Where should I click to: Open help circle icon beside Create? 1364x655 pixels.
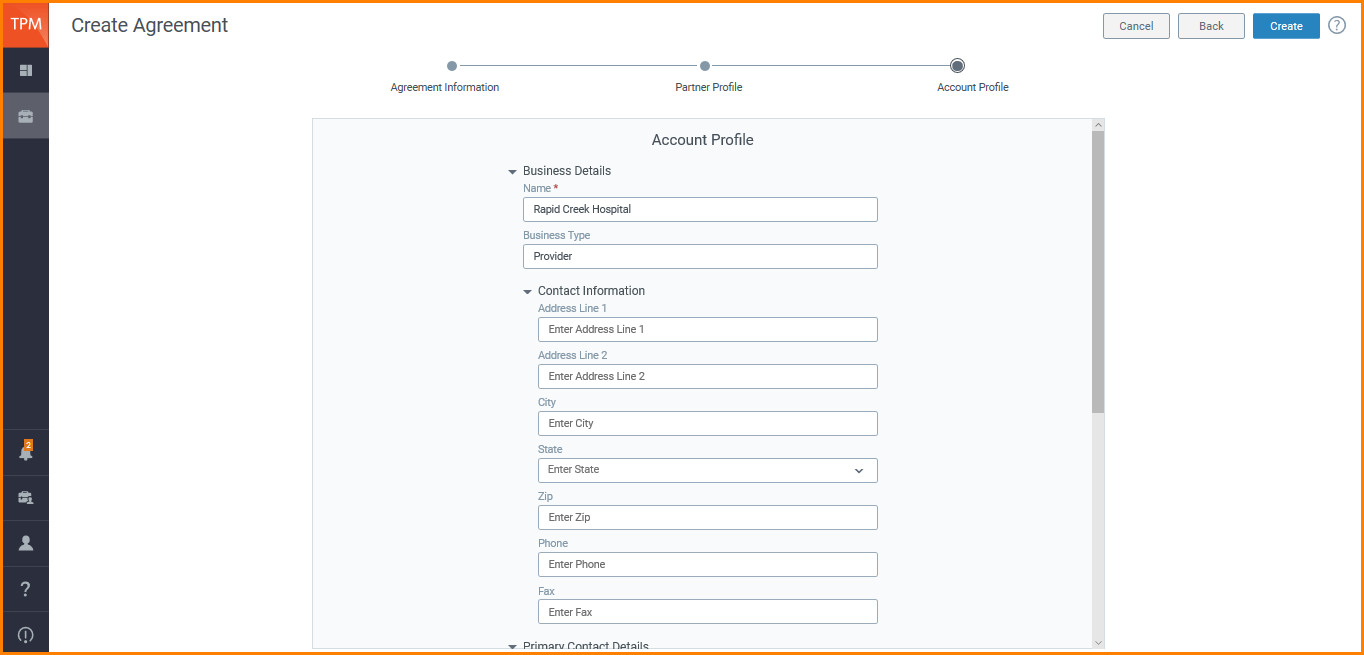pos(1337,26)
